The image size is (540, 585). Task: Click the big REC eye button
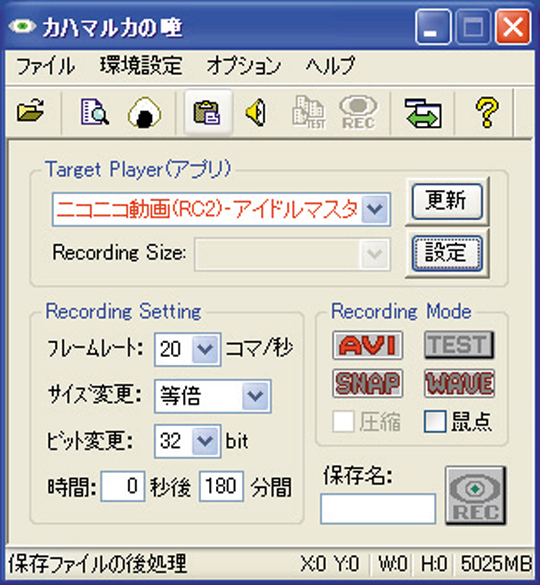(x=475, y=495)
